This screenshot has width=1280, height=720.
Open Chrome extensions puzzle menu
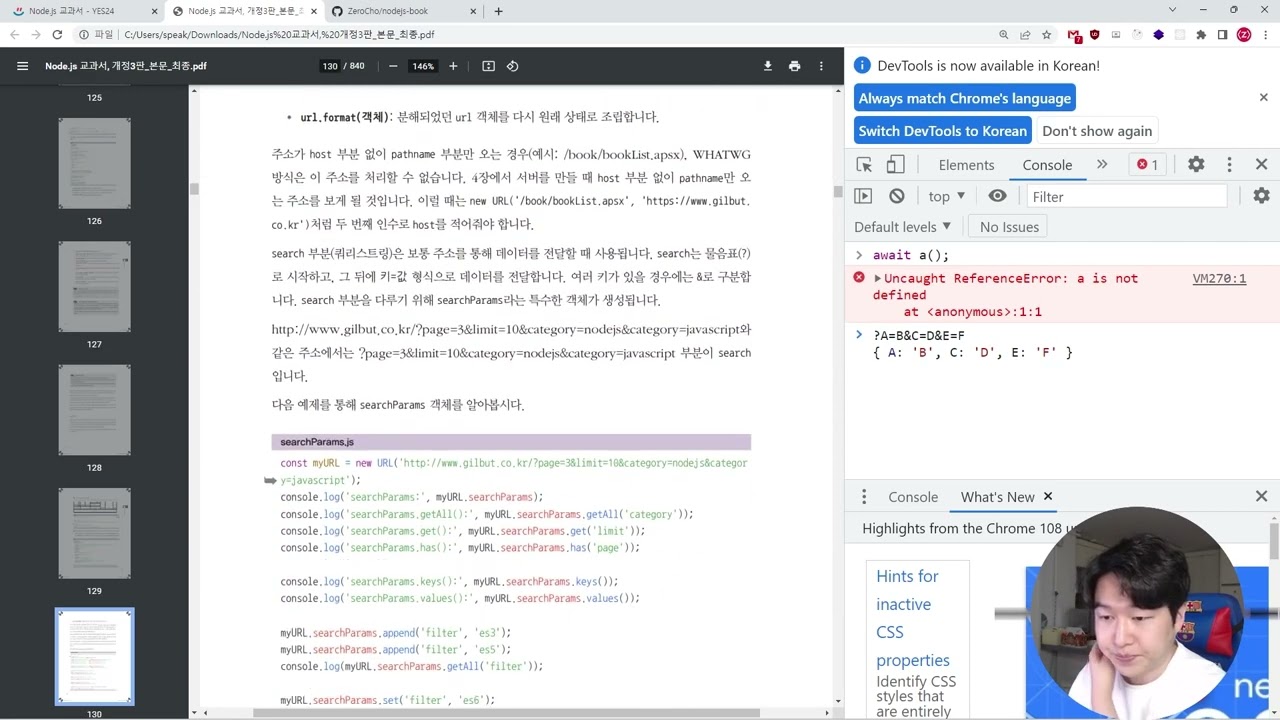tap(1201, 34)
